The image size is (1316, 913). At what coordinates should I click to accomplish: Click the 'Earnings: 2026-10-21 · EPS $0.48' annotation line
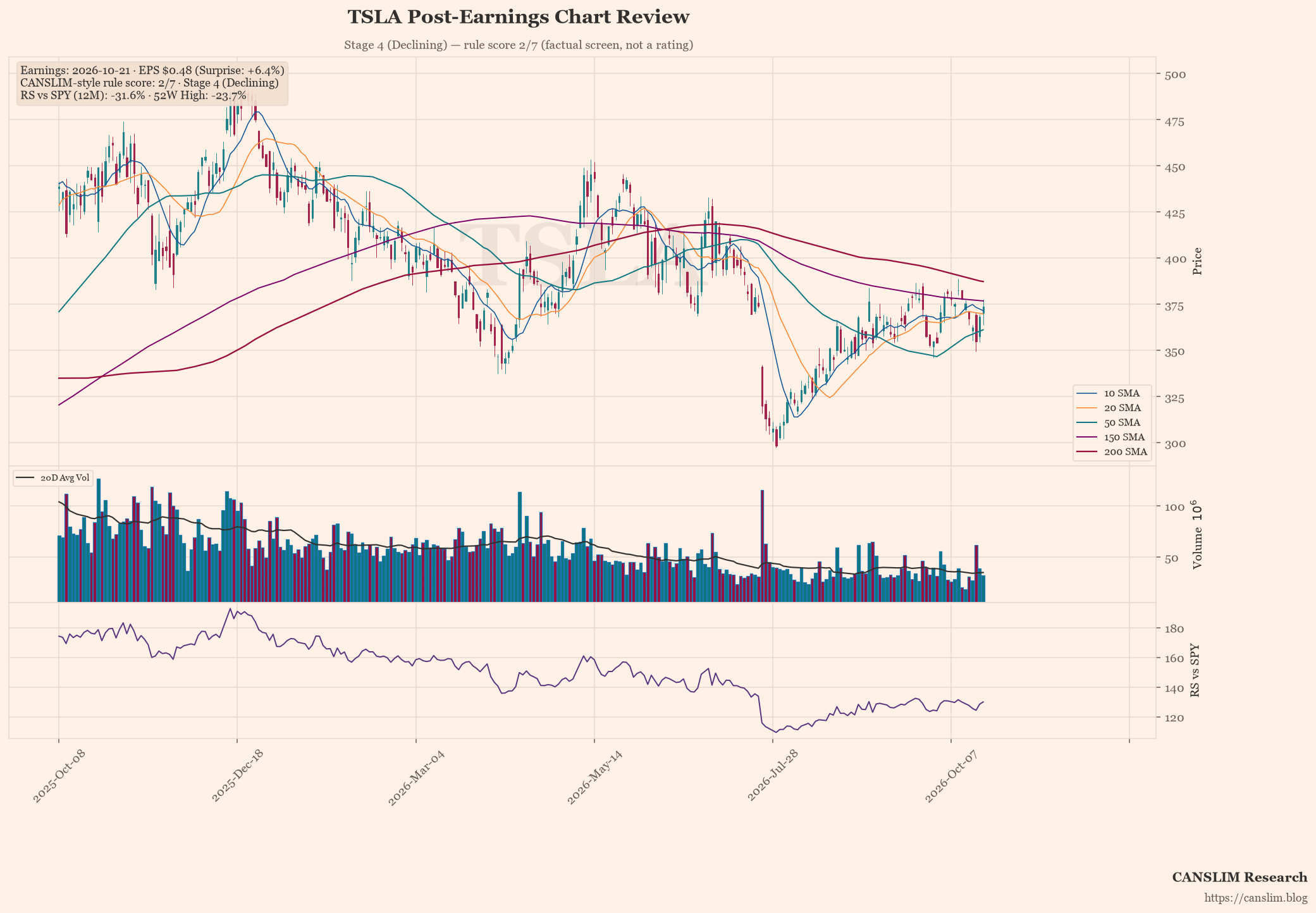point(152,70)
